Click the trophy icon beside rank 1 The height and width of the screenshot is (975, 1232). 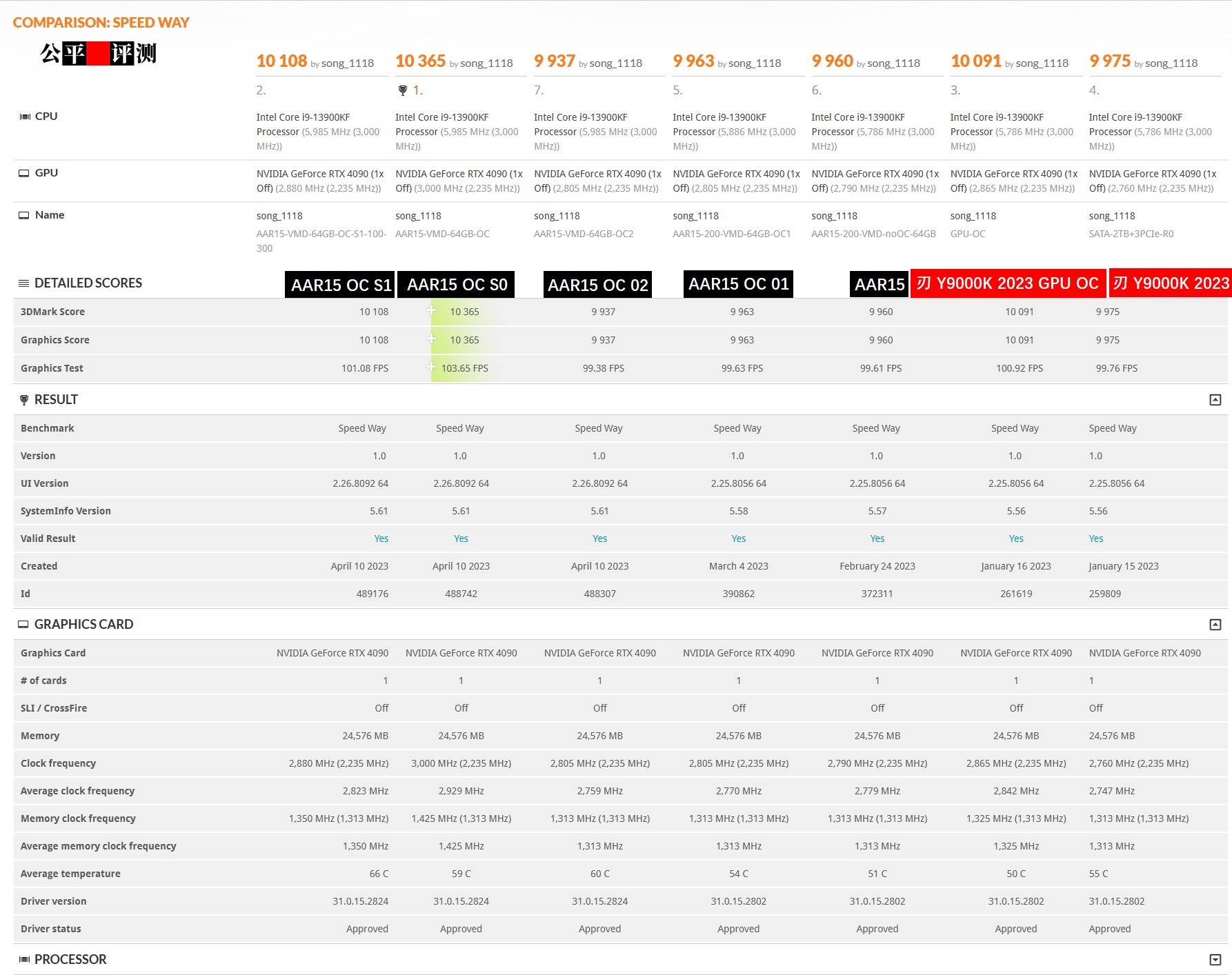[403, 90]
